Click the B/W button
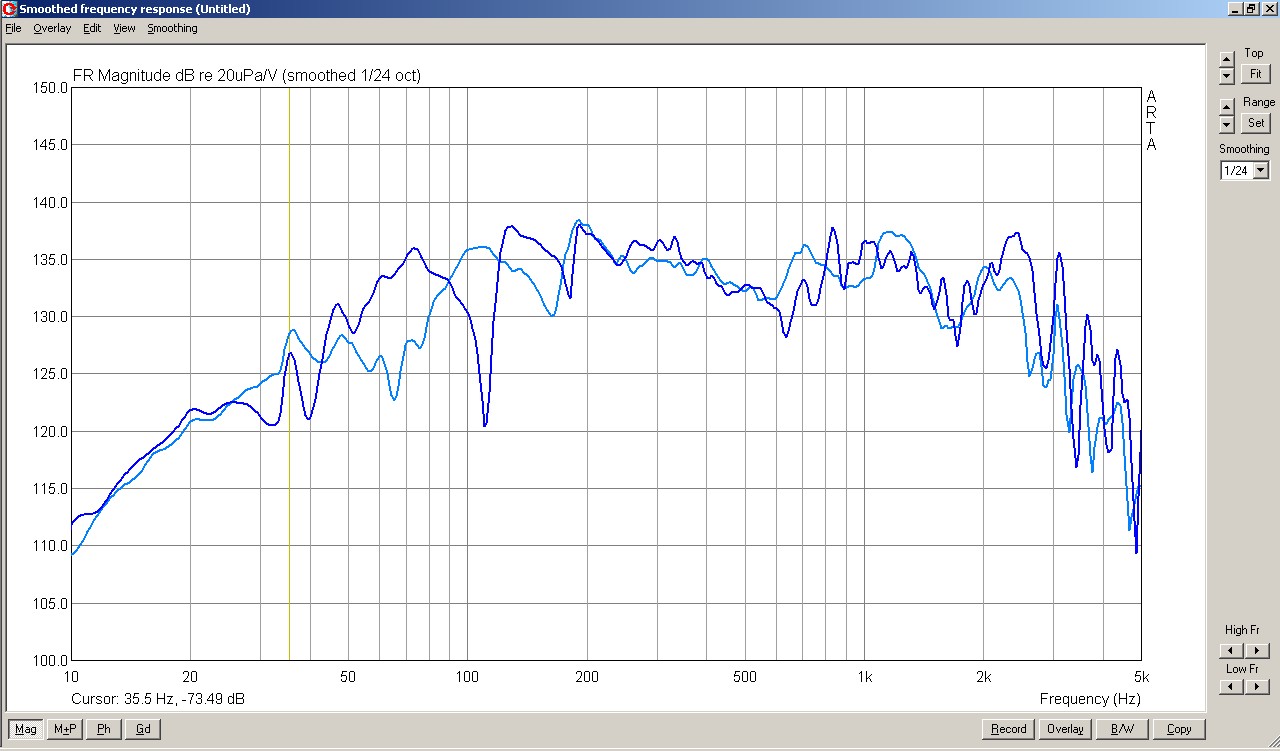The image size is (1280, 751). tap(1121, 729)
